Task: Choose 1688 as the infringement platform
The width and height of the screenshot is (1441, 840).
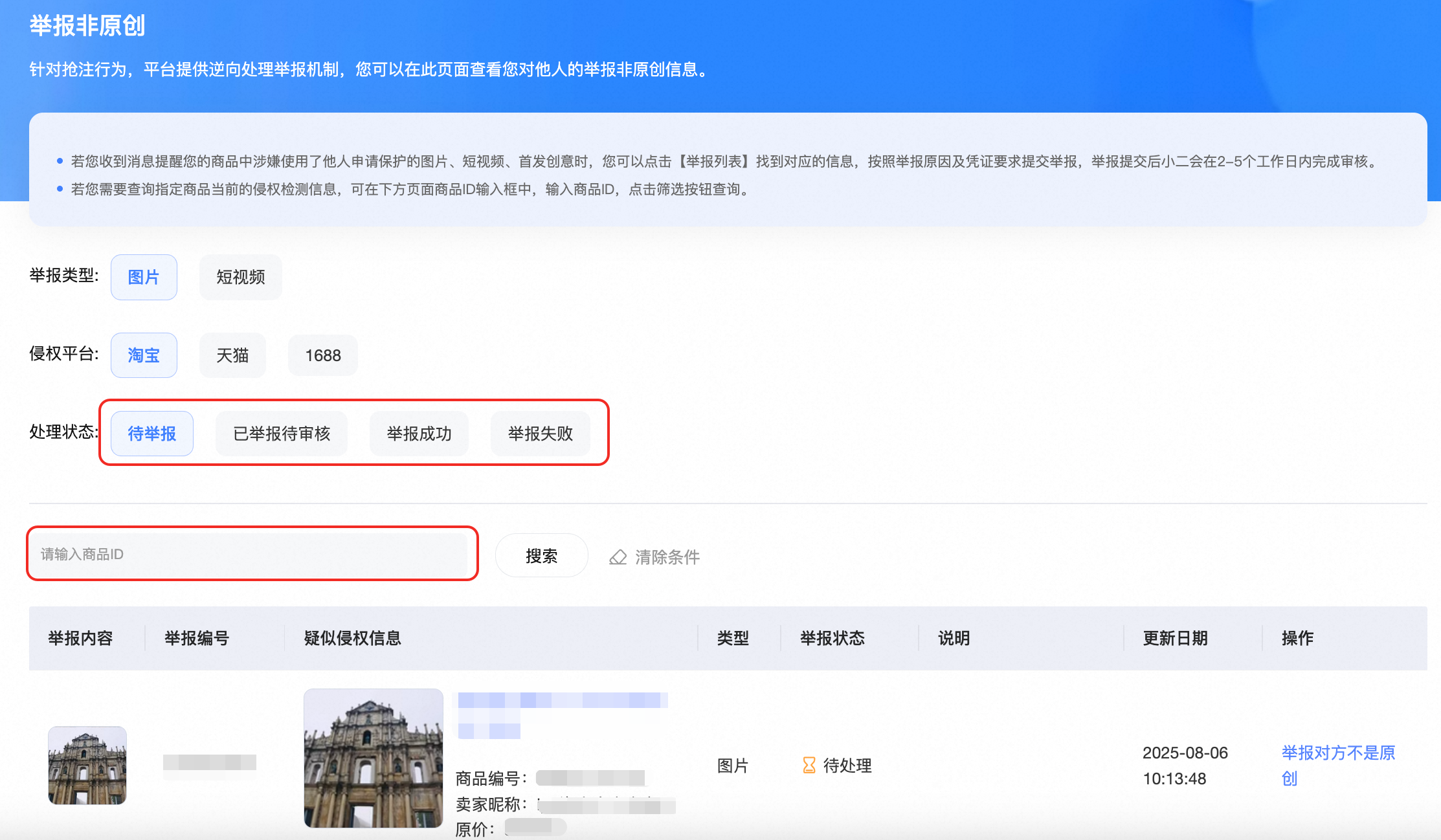Action: point(323,355)
